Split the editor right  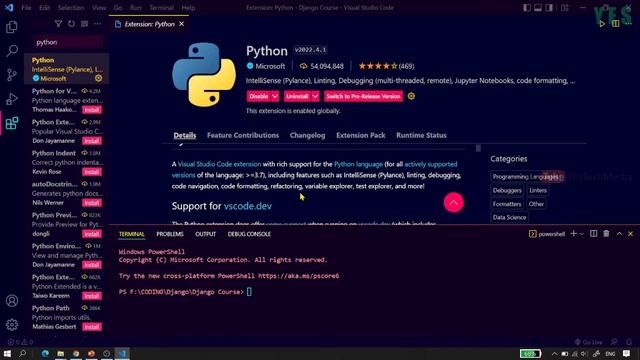click(615, 24)
